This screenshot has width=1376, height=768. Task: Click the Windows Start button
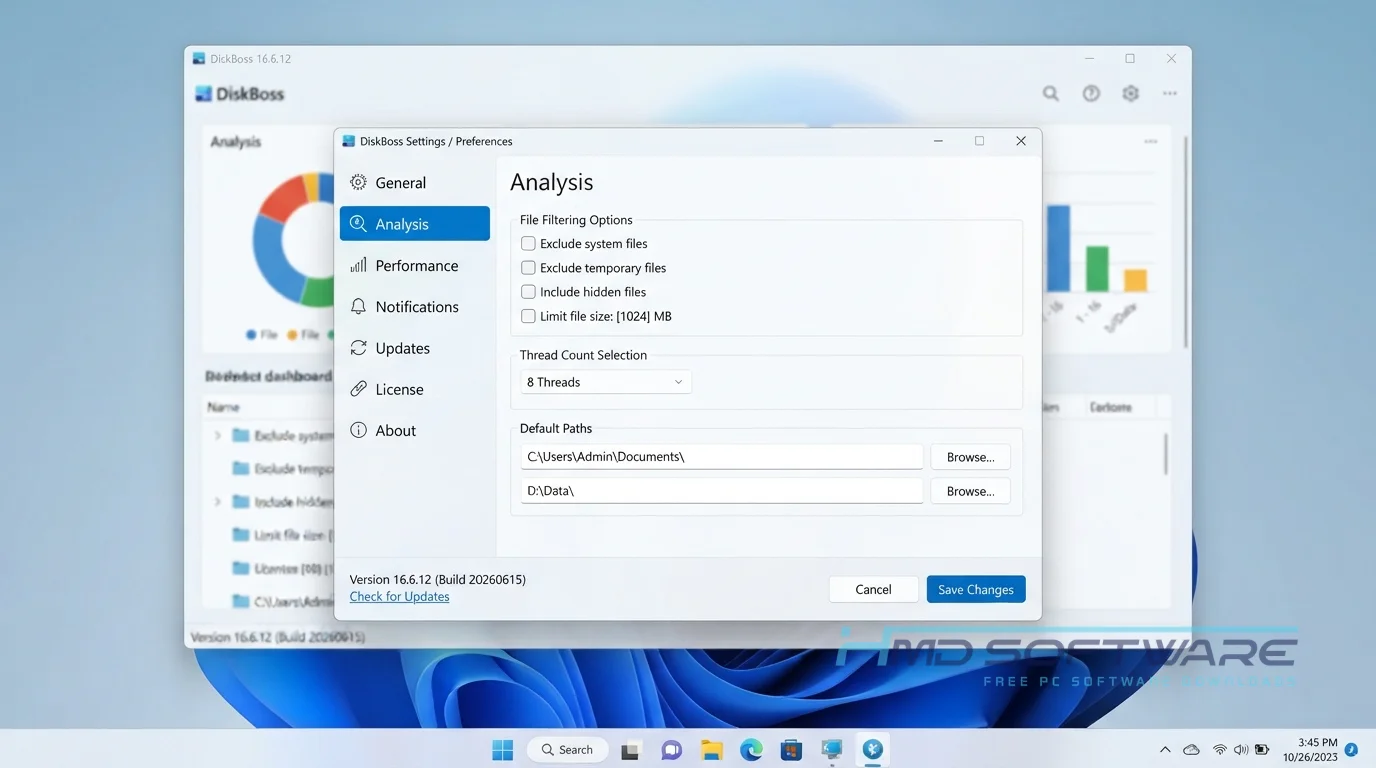pyautogui.click(x=502, y=750)
